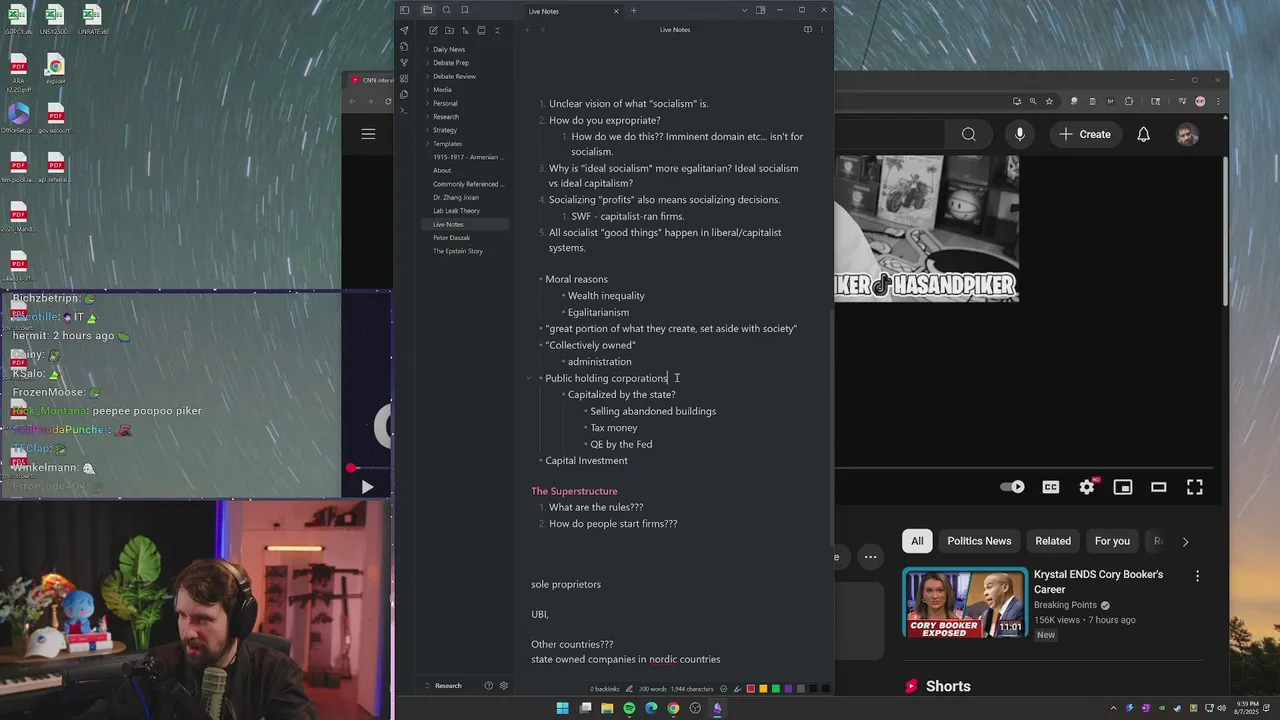Pick the yellow color swatch in status bar
This screenshot has width=1280, height=720.
[x=763, y=688]
